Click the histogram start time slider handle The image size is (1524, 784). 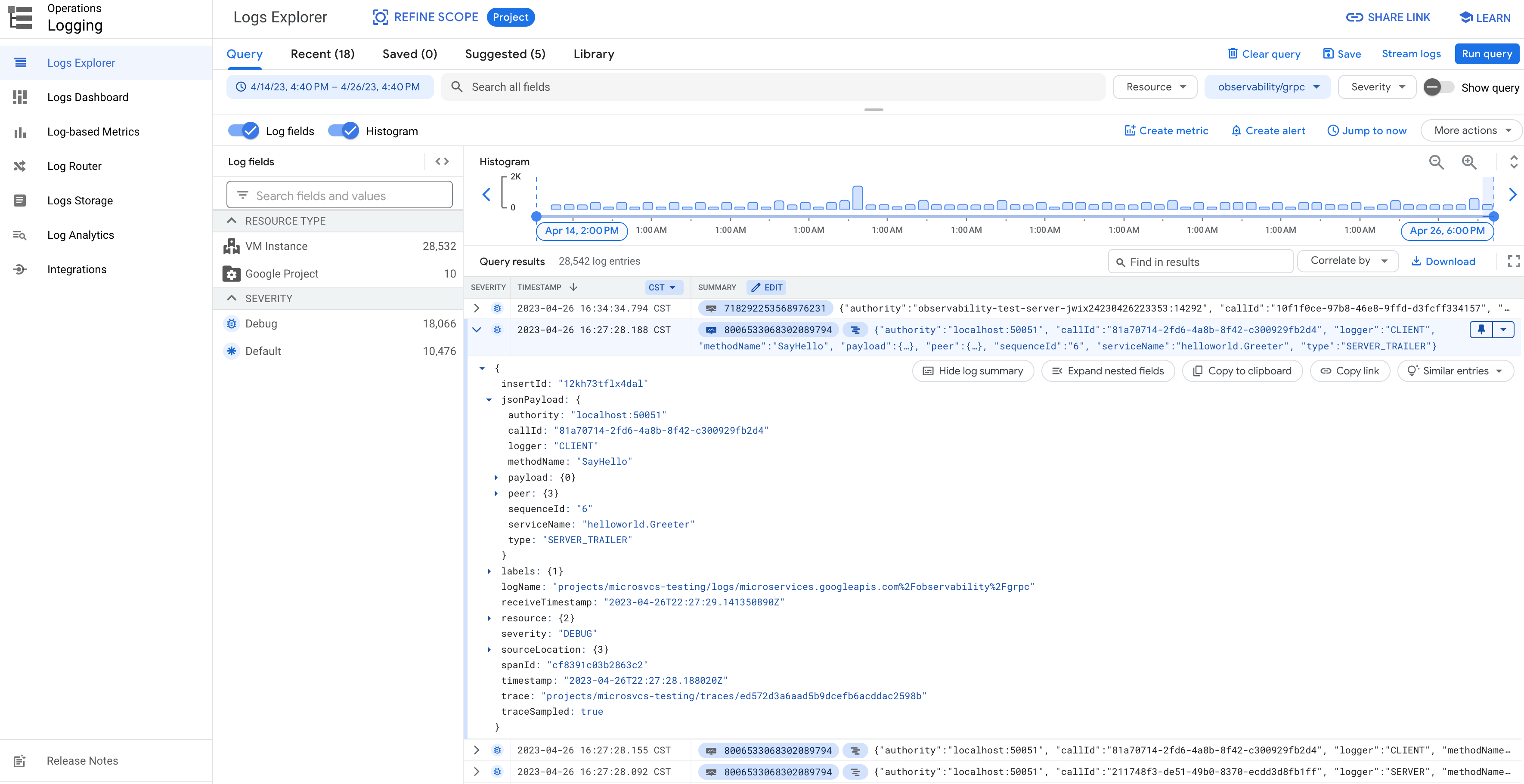pos(536,216)
